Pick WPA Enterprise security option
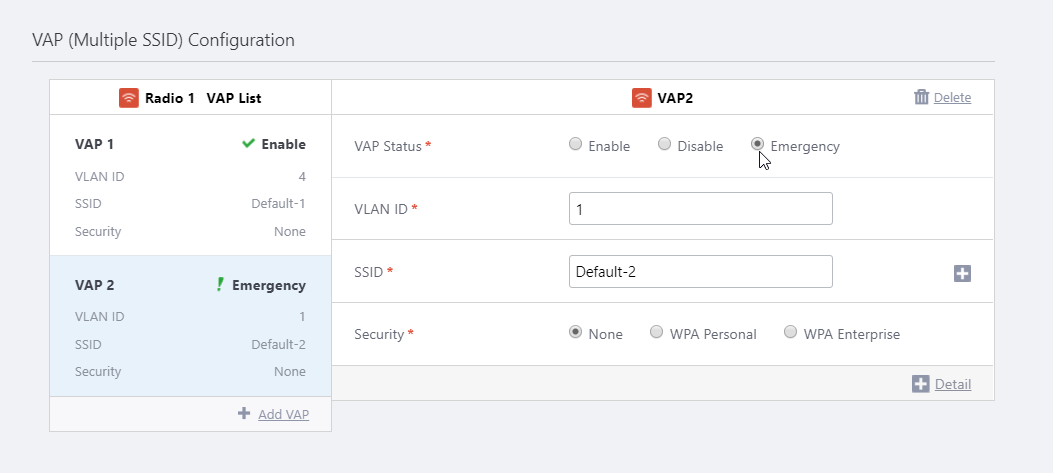This screenshot has height=473, width=1053. click(x=790, y=332)
